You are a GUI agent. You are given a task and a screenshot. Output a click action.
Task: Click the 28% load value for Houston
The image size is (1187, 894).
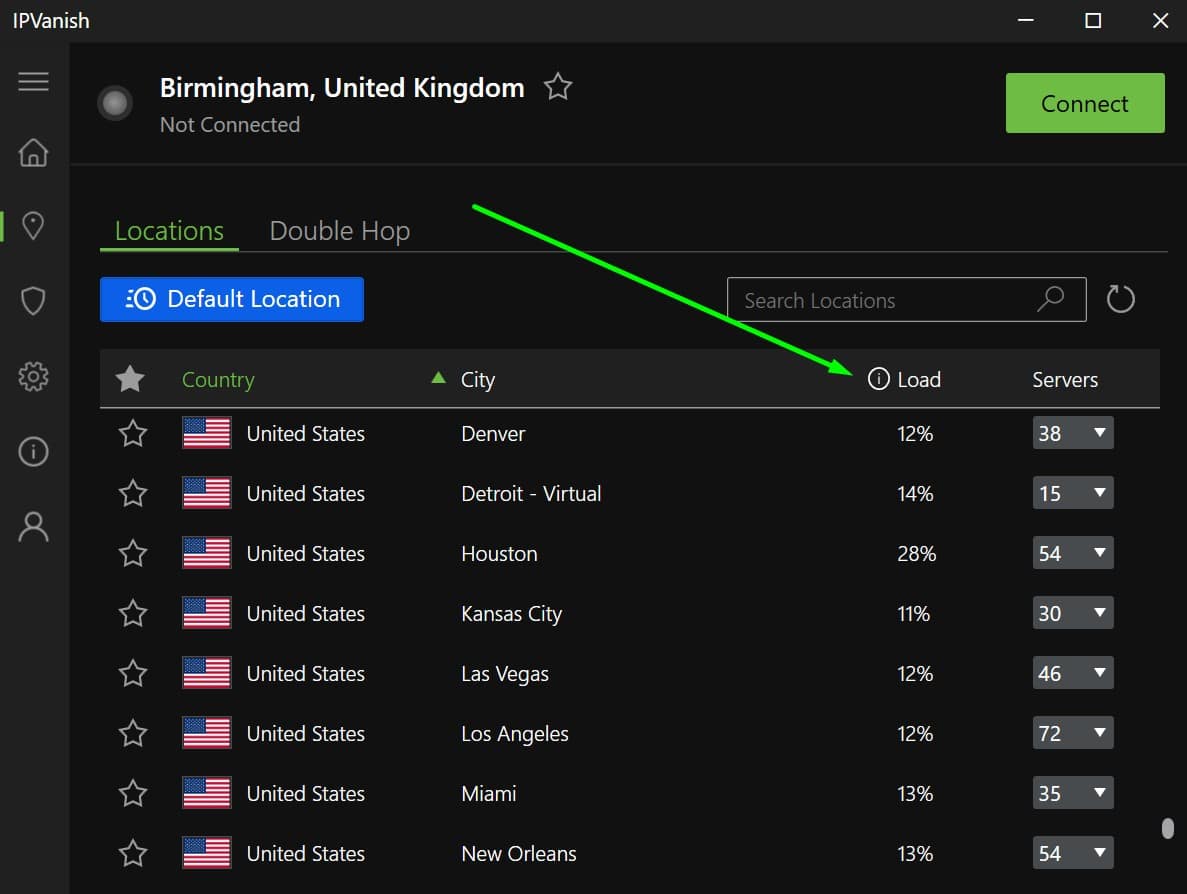coord(917,553)
